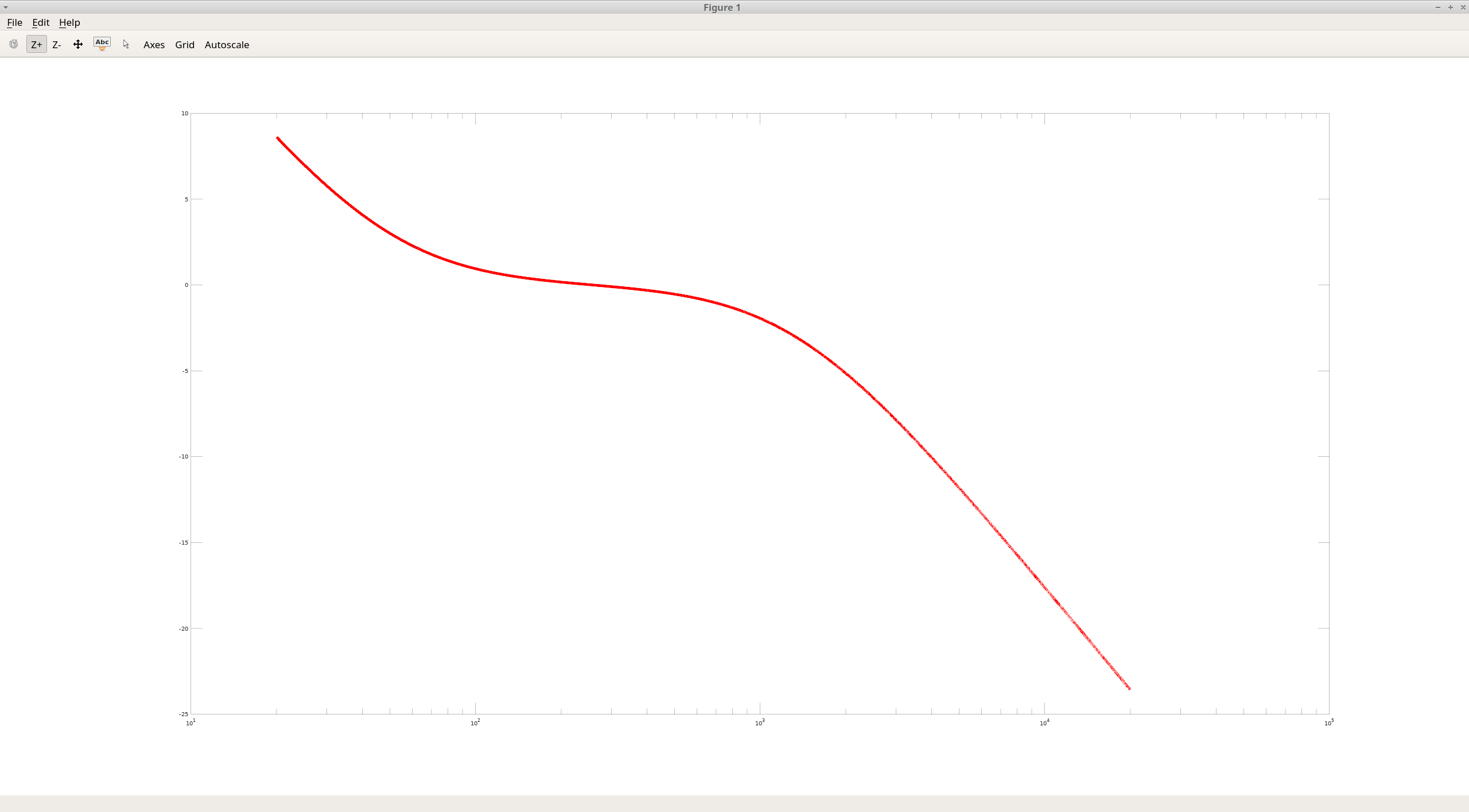Open the Edit menu
The width and height of the screenshot is (1469, 812).
pyautogui.click(x=41, y=22)
